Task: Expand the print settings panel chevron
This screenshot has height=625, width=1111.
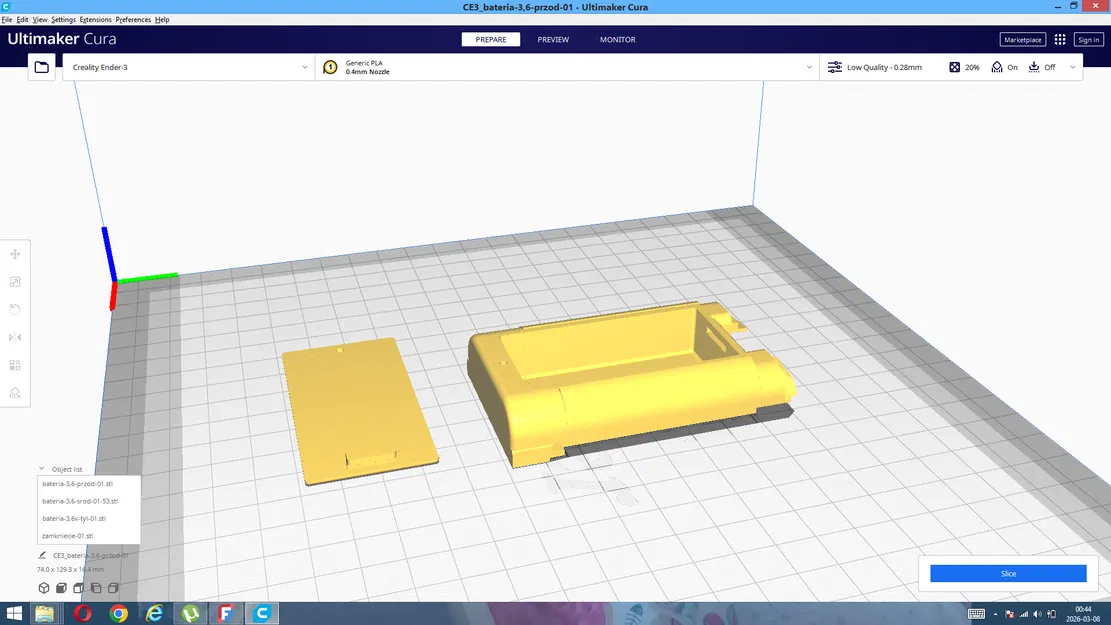Action: point(1073,67)
